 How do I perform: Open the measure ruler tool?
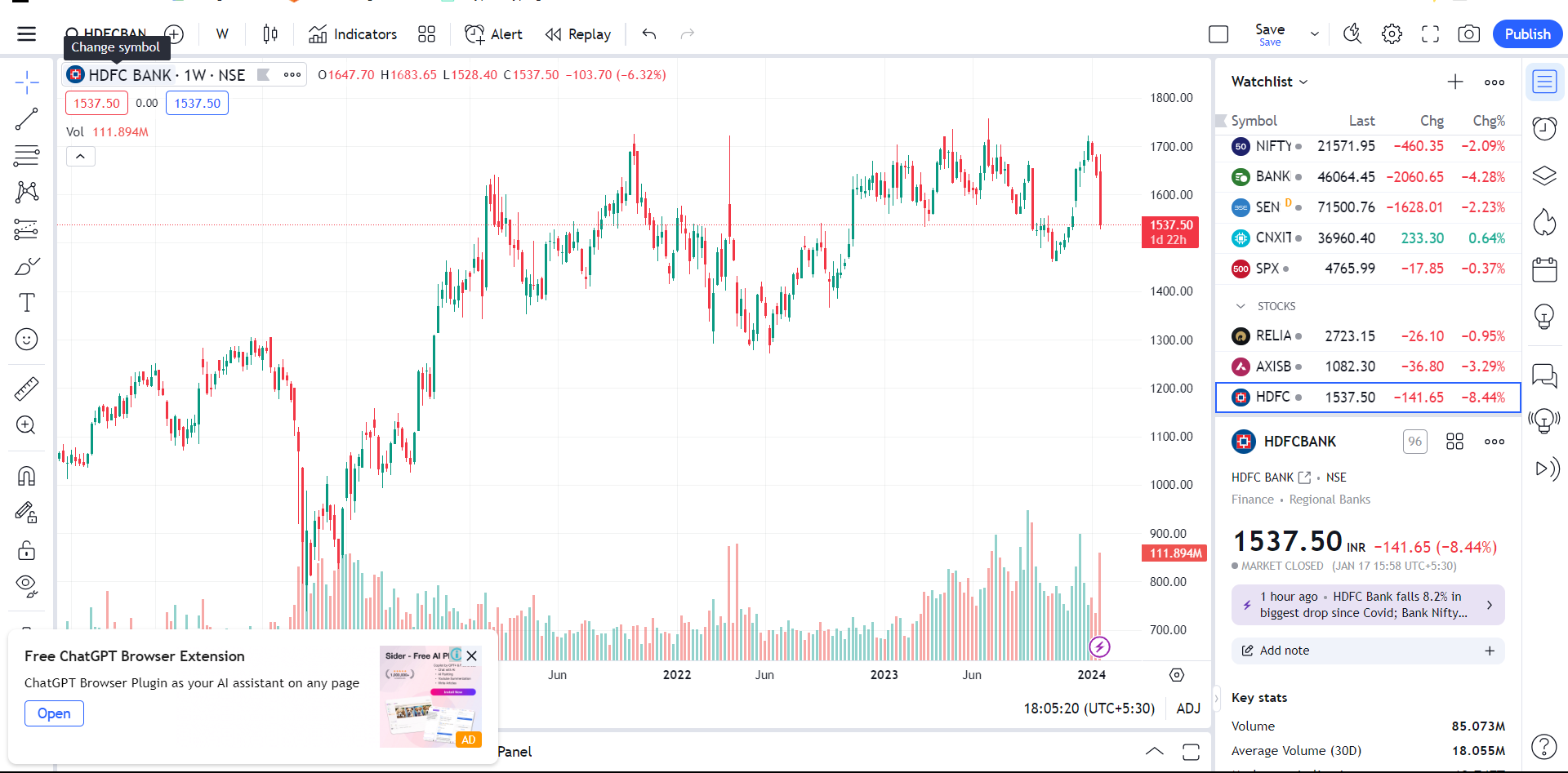26,389
